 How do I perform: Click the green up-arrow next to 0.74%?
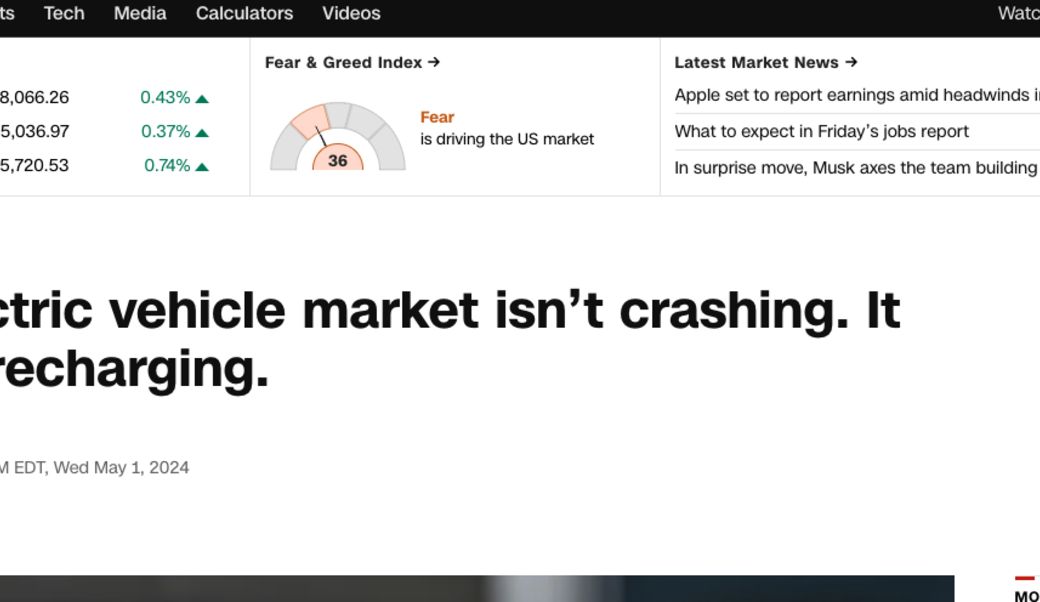pyautogui.click(x=202, y=165)
